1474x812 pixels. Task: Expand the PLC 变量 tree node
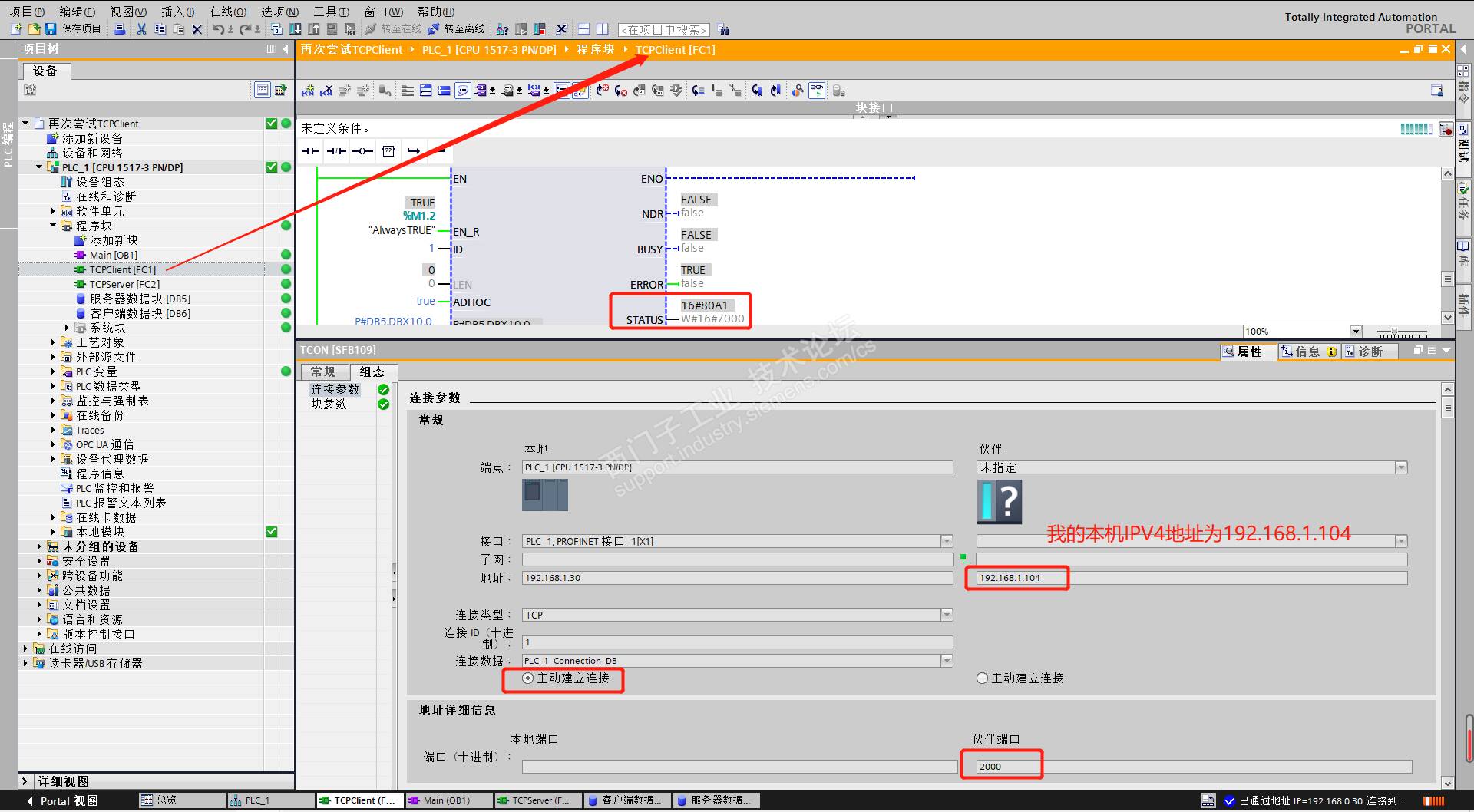(53, 371)
